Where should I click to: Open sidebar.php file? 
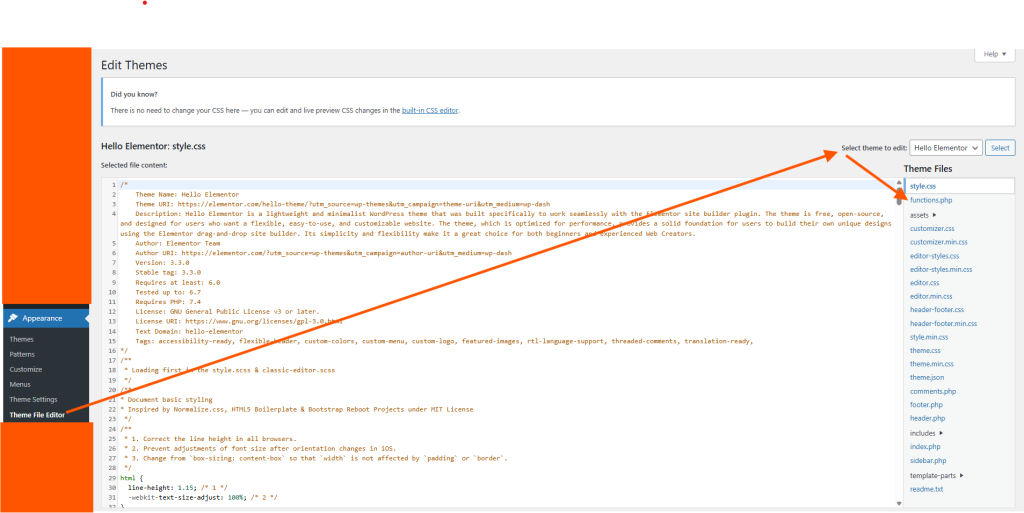927,461
